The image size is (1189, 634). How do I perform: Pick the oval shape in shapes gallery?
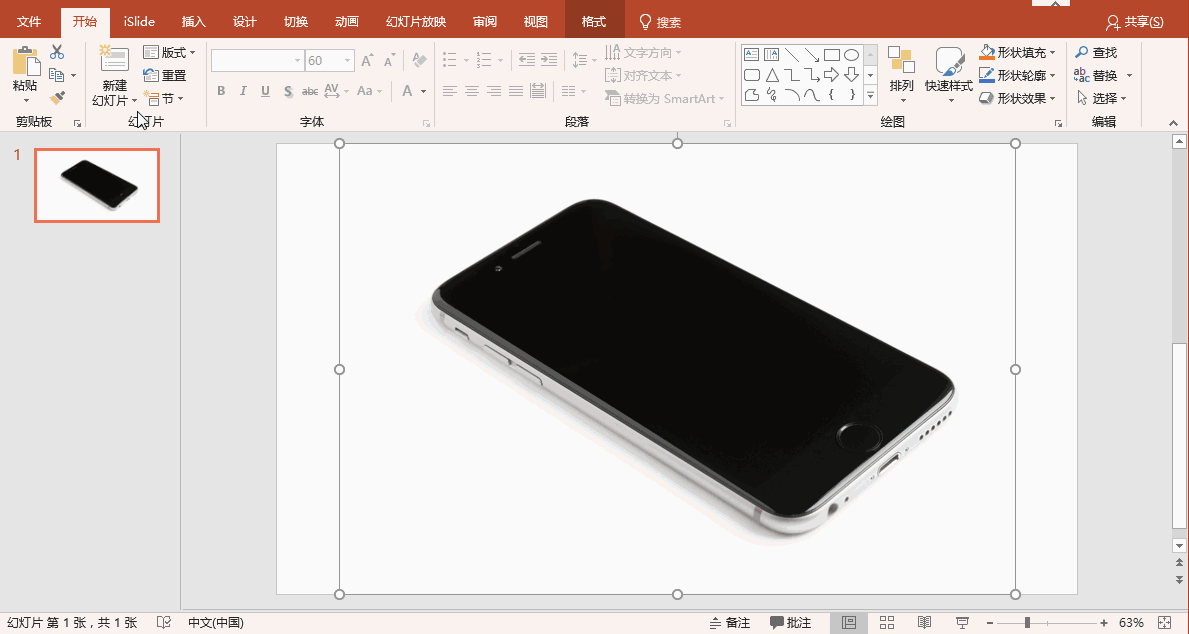coord(852,55)
